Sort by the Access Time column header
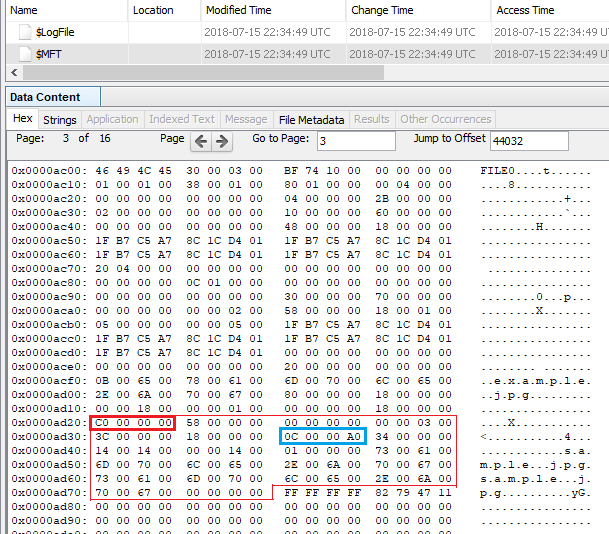This screenshot has height=534, width=609. [550, 10]
